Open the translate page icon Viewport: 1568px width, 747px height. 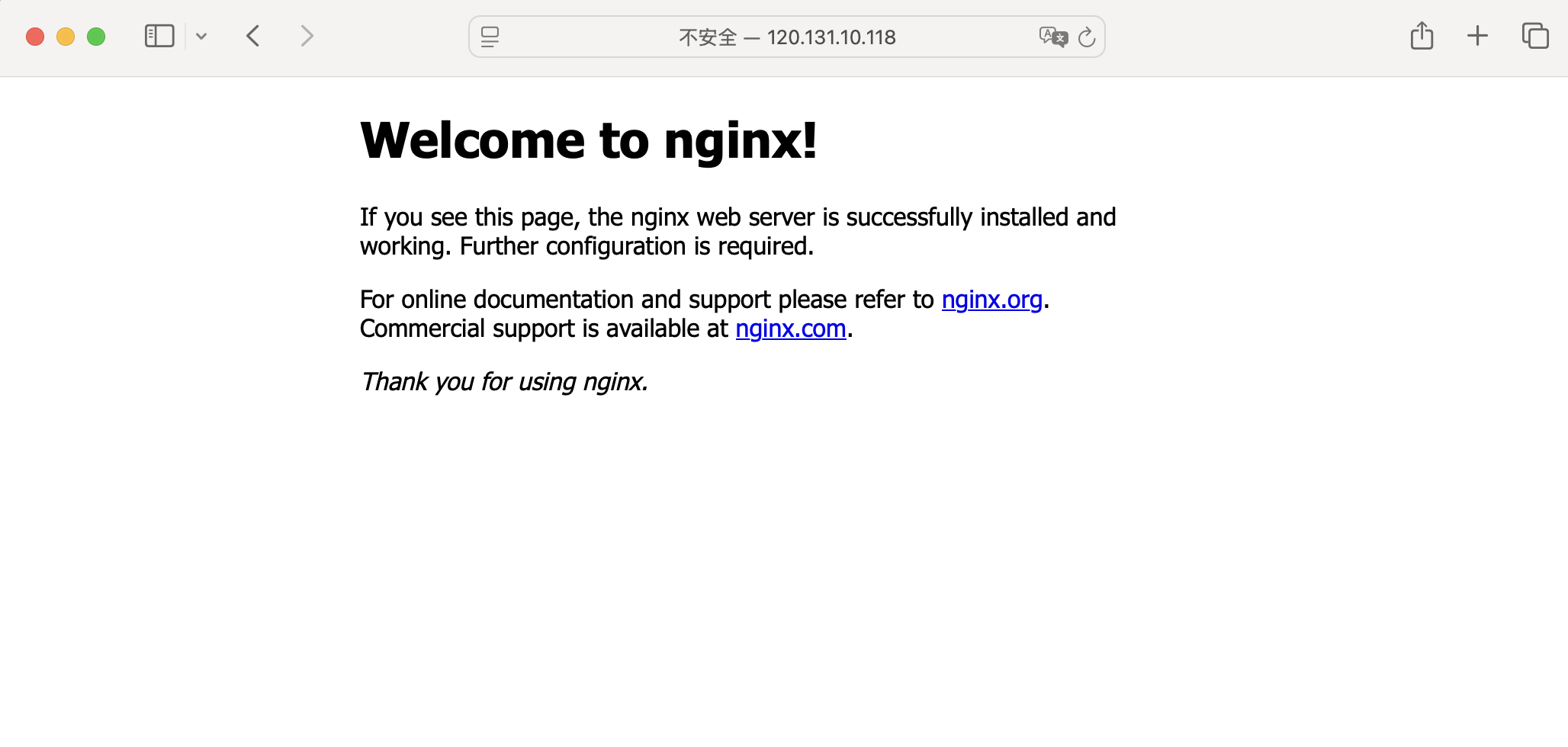point(1053,37)
